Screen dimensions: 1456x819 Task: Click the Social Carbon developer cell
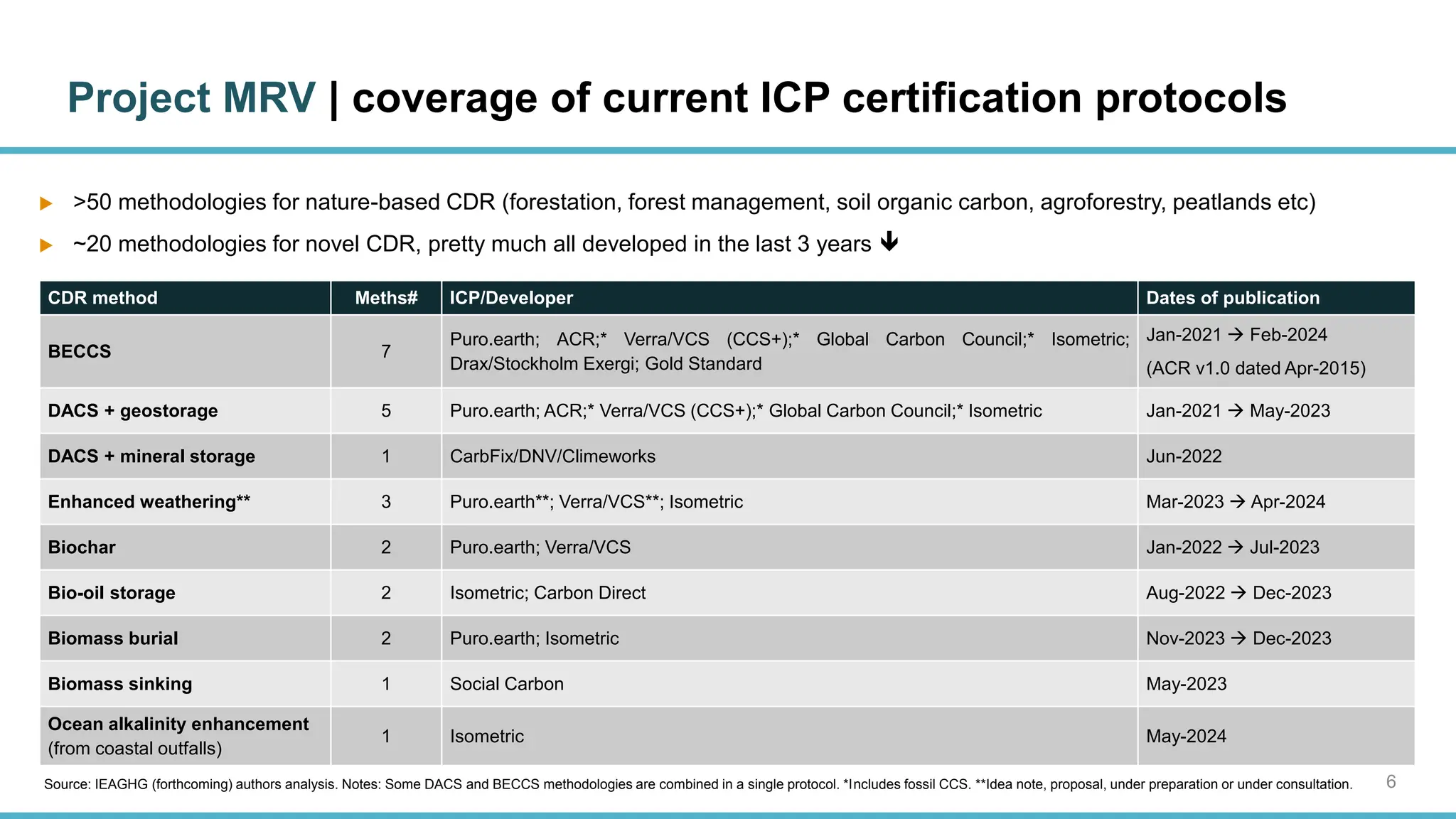coord(506,684)
